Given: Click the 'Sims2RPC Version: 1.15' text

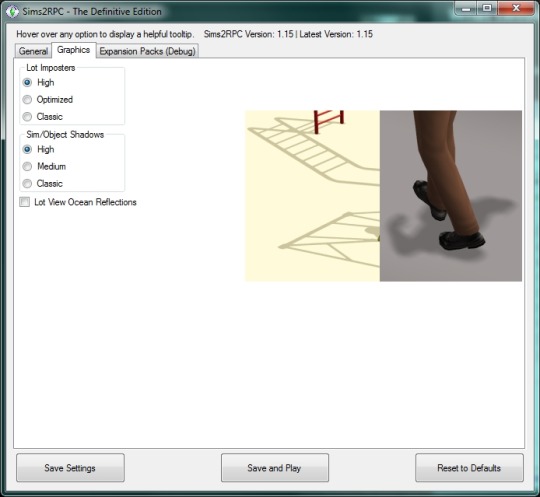Looking at the screenshot, I should tap(249, 34).
